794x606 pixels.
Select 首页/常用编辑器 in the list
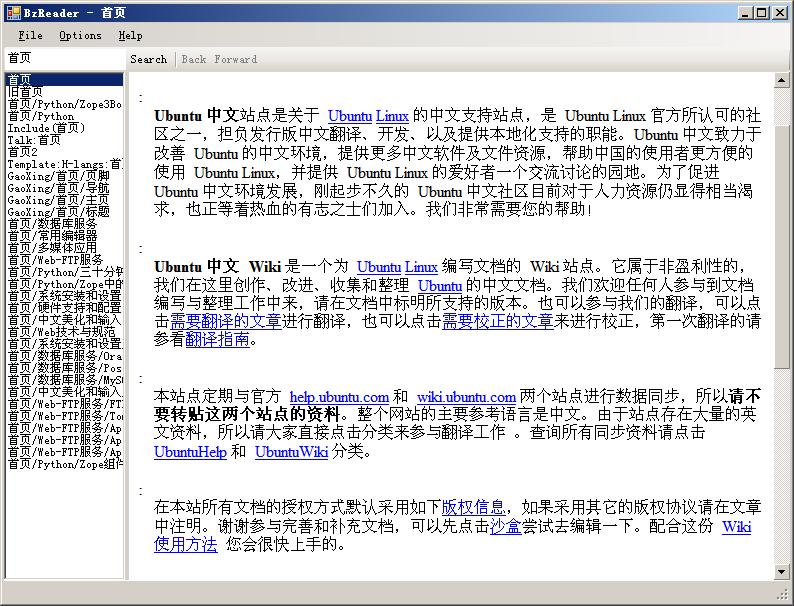click(x=64, y=236)
